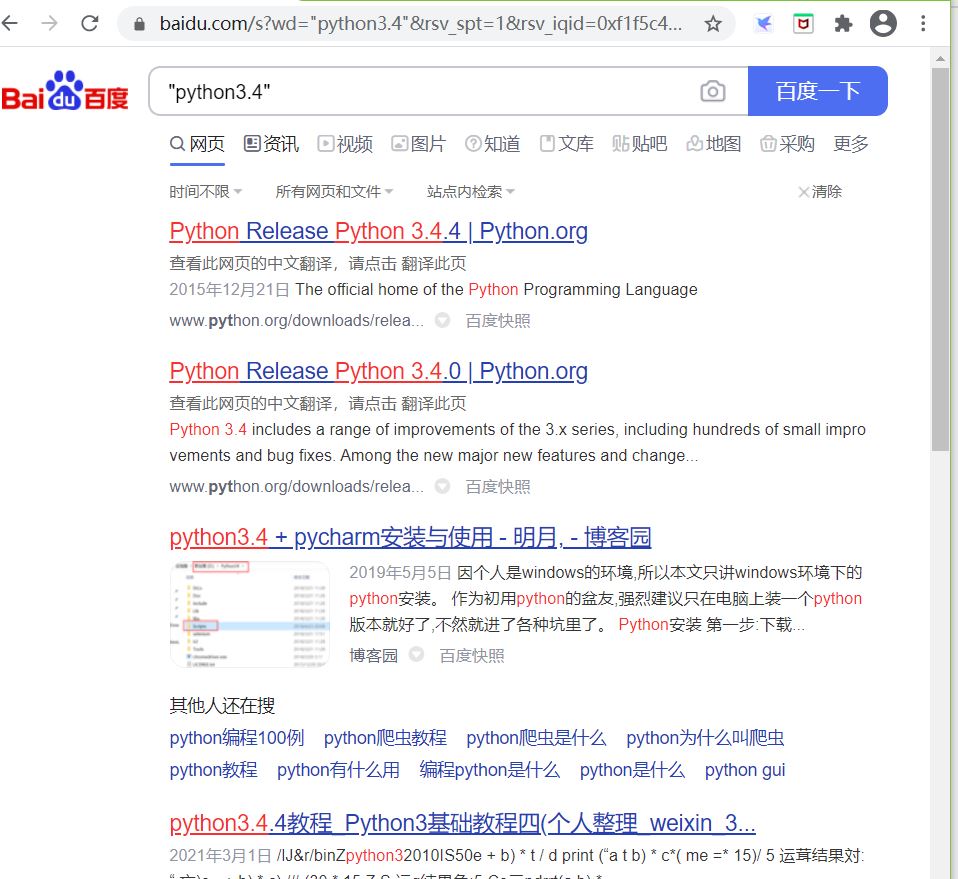The width and height of the screenshot is (958, 879).
Task: Click the page vertical scrollbar thumb
Action: coord(940,260)
